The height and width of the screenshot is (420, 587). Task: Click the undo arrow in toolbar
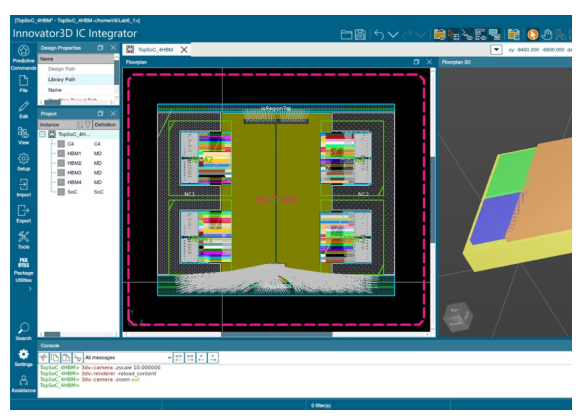click(x=379, y=35)
